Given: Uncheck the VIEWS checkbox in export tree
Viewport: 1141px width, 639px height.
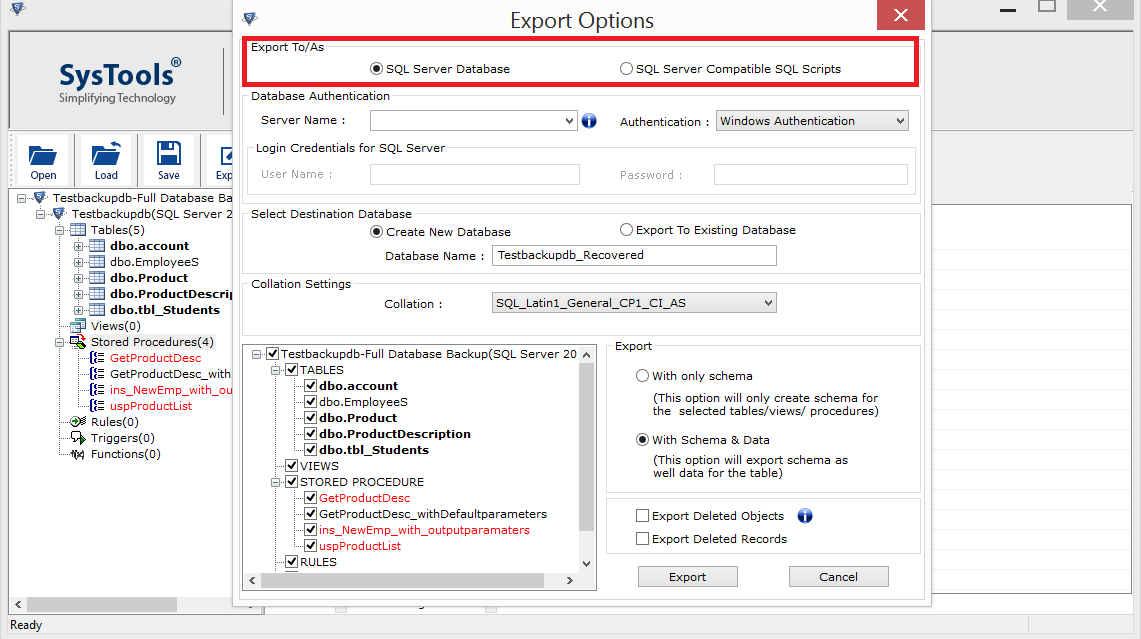Looking at the screenshot, I should coord(292,466).
